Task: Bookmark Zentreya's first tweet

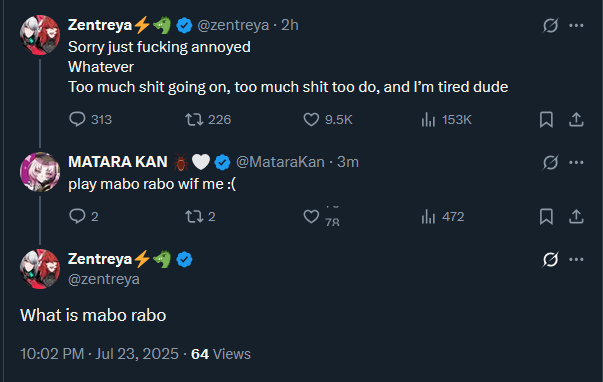Action: (546, 119)
